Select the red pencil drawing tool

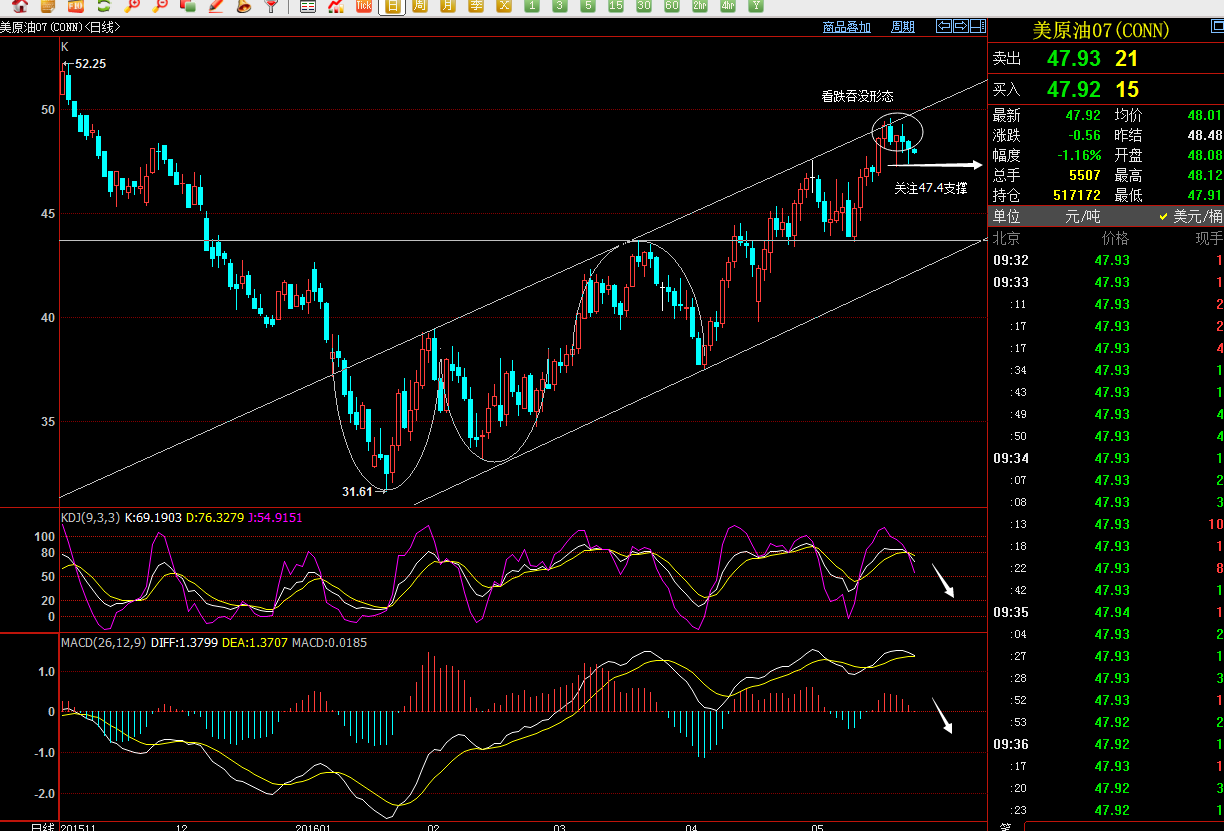click(215, 6)
